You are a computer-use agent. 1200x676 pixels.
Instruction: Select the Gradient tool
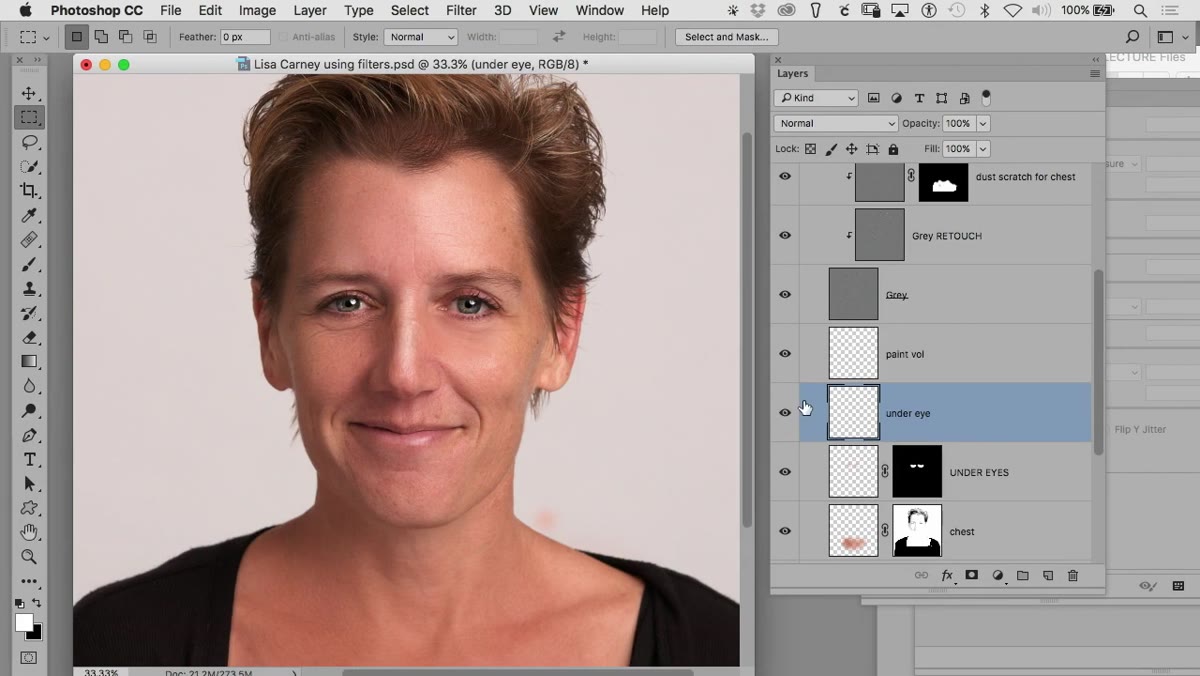click(x=29, y=362)
